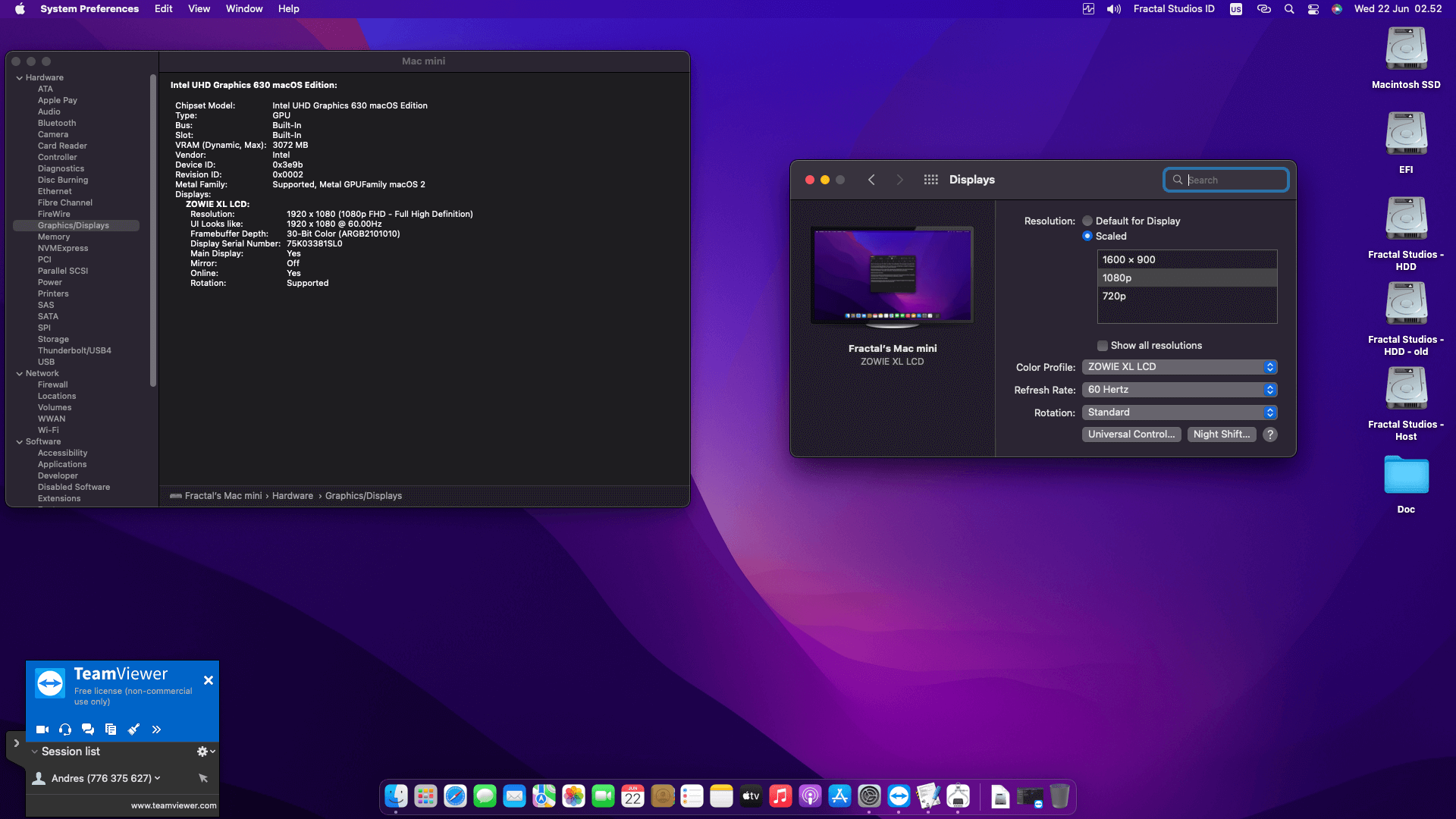Click TeamViewer whiteboard brush icon
Screen dimensions: 1456x819
pos(133,730)
